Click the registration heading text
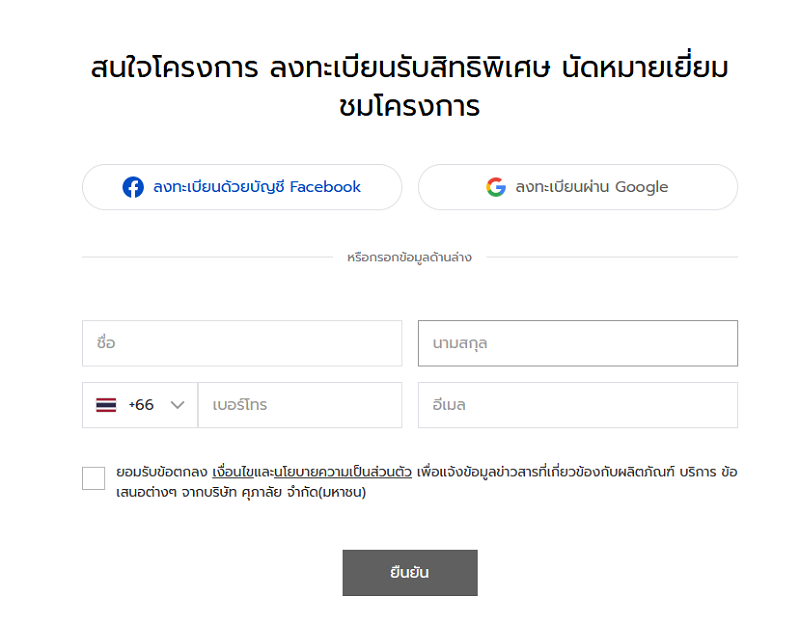 [x=410, y=87]
